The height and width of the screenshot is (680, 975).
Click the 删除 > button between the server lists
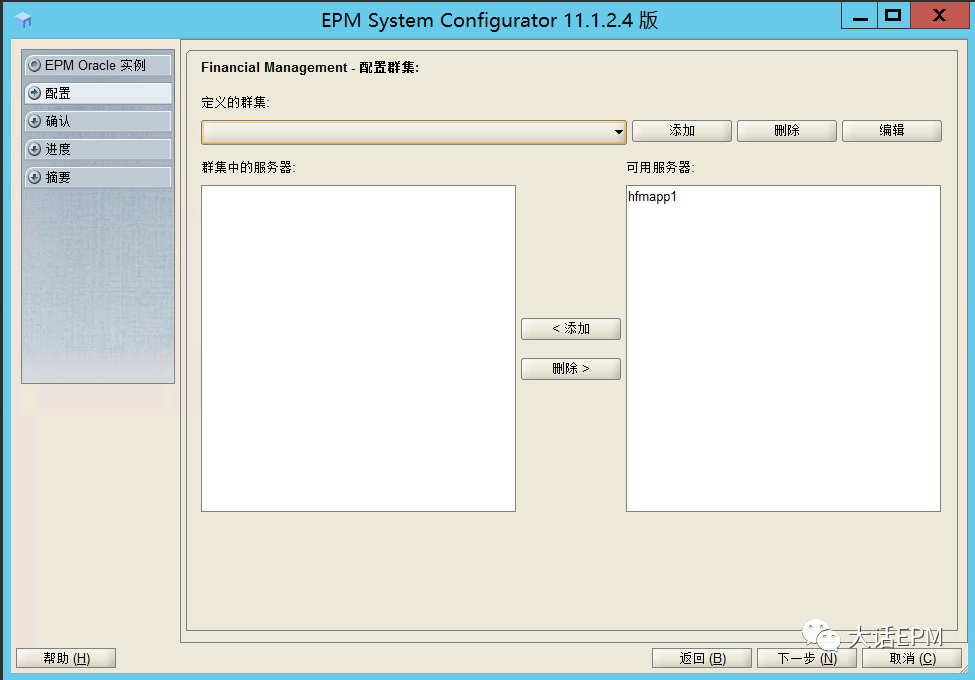[571, 369]
